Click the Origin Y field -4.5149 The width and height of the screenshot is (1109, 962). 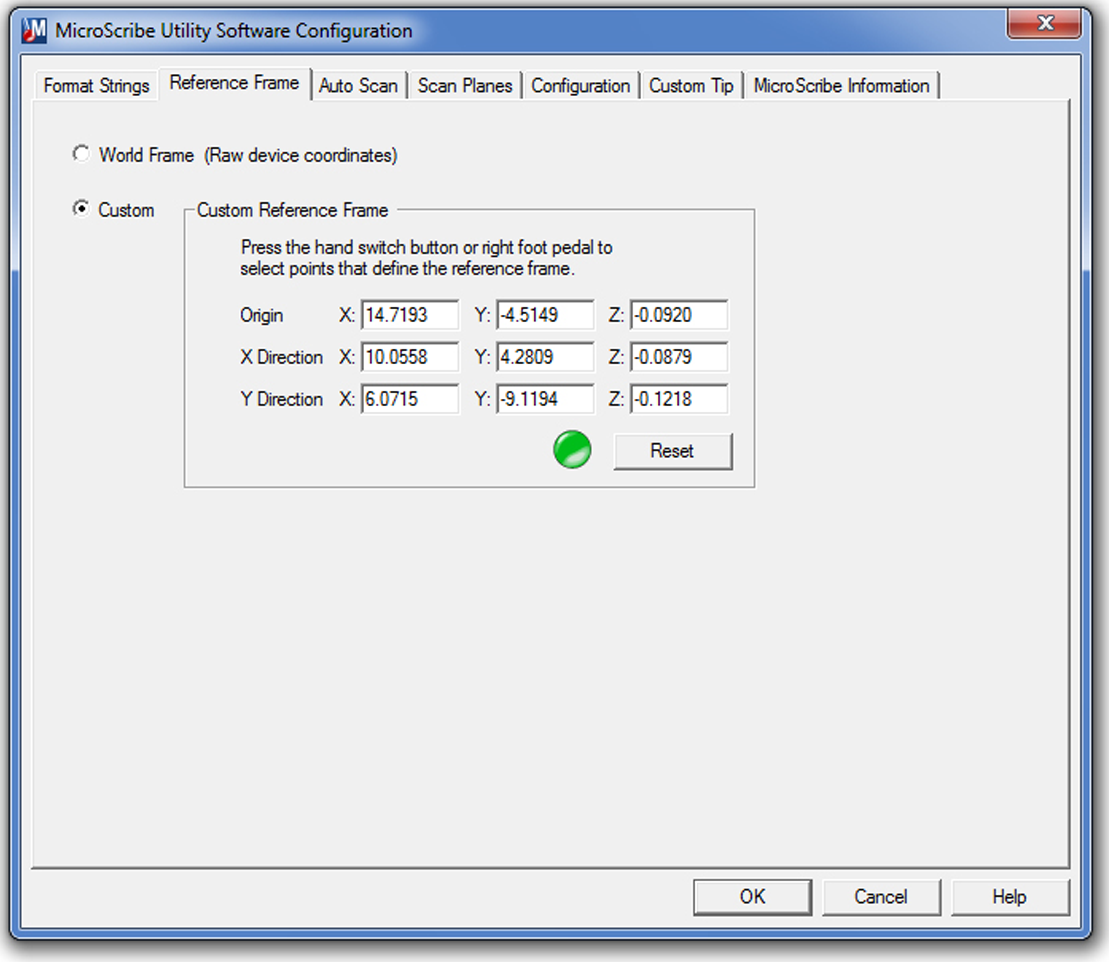[545, 315]
